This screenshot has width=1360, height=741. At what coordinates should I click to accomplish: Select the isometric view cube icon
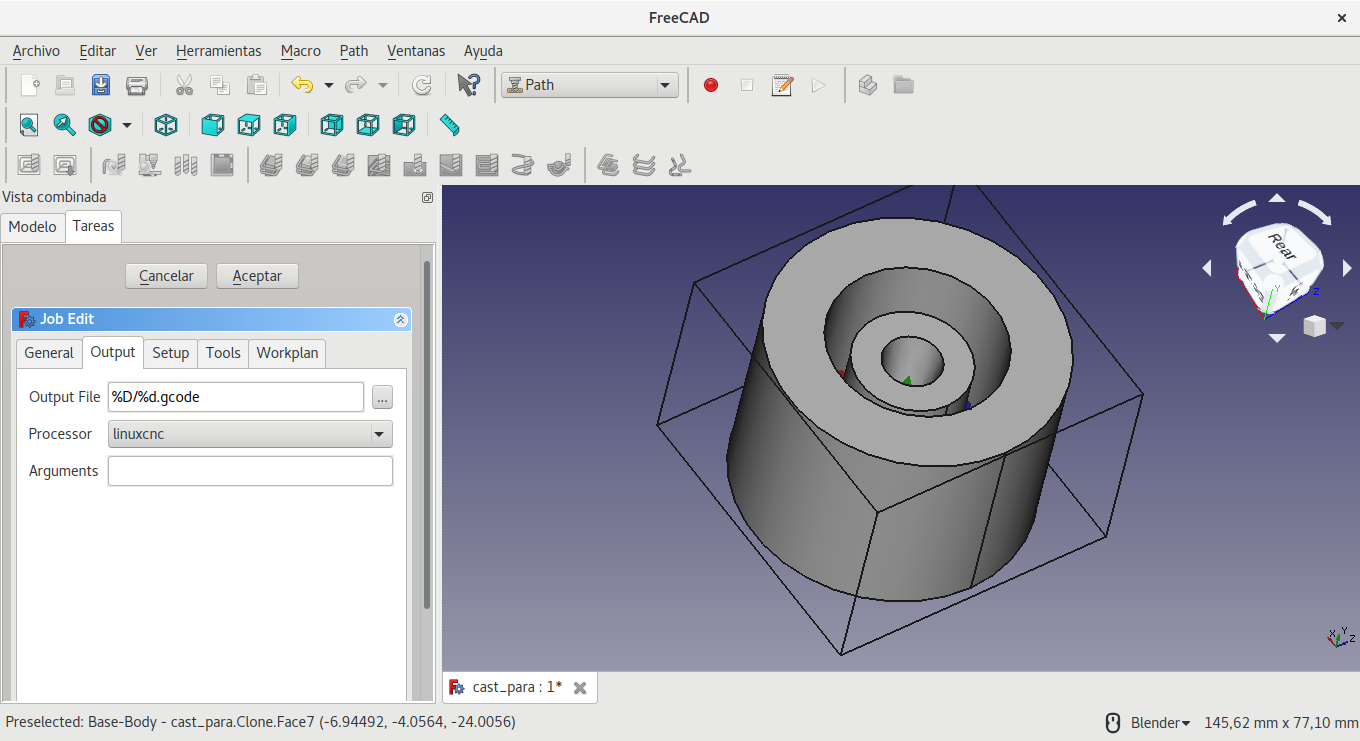tap(166, 125)
